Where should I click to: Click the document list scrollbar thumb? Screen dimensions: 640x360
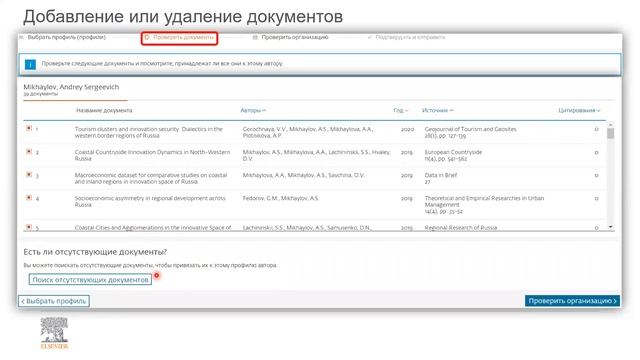click(x=611, y=133)
